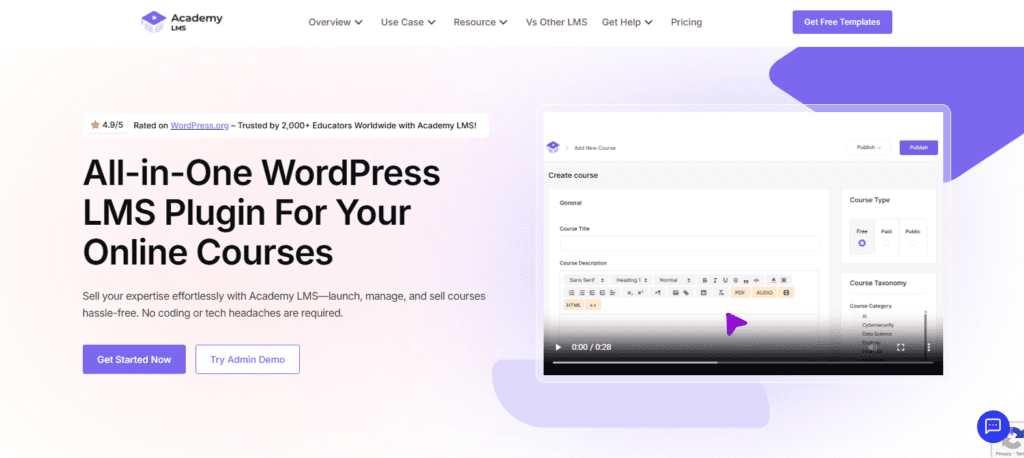The width and height of the screenshot is (1024, 458).
Task: Click the 4.9/5 rating text
Action: click(x=113, y=125)
